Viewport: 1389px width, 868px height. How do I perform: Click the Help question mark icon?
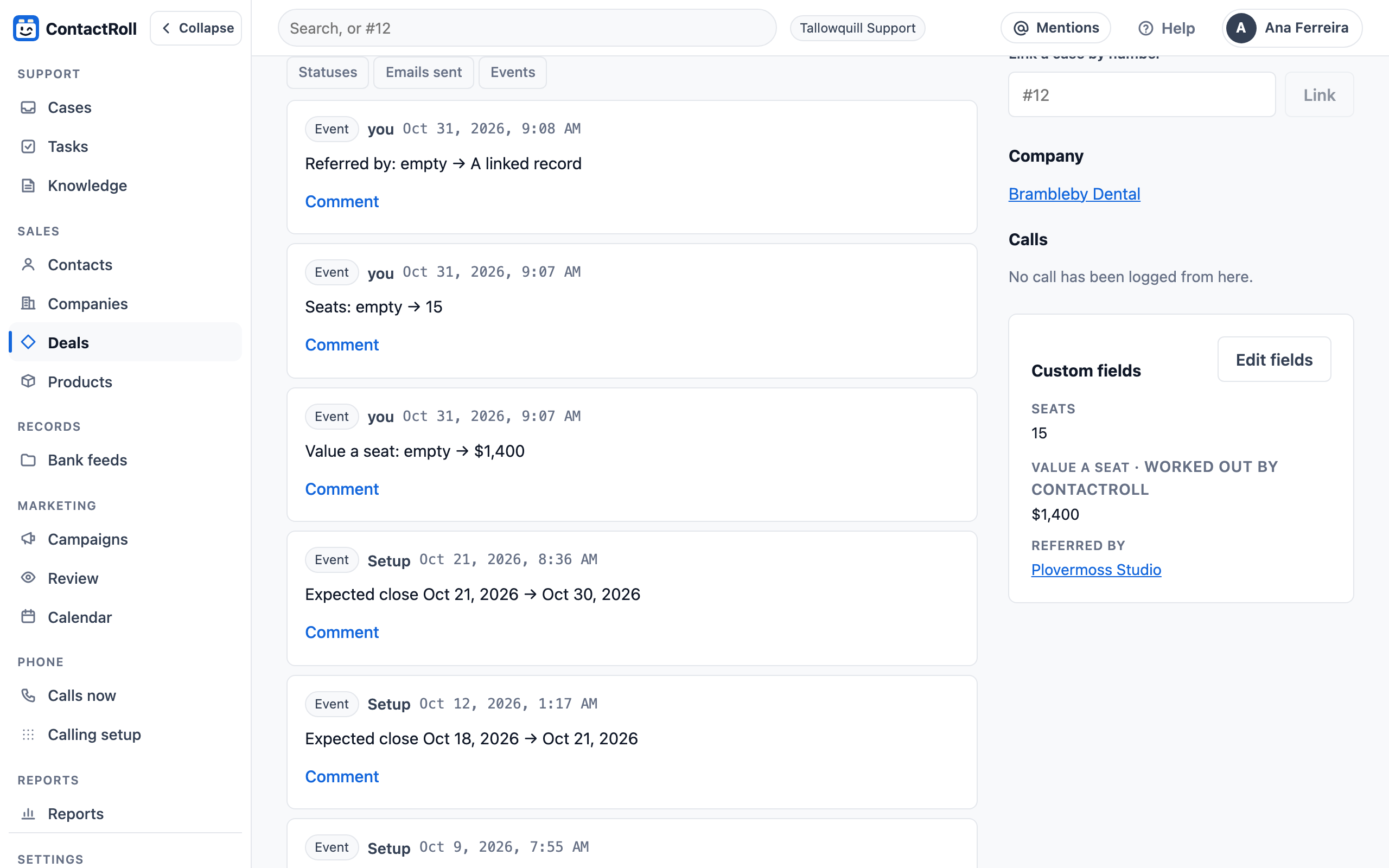pos(1145,28)
